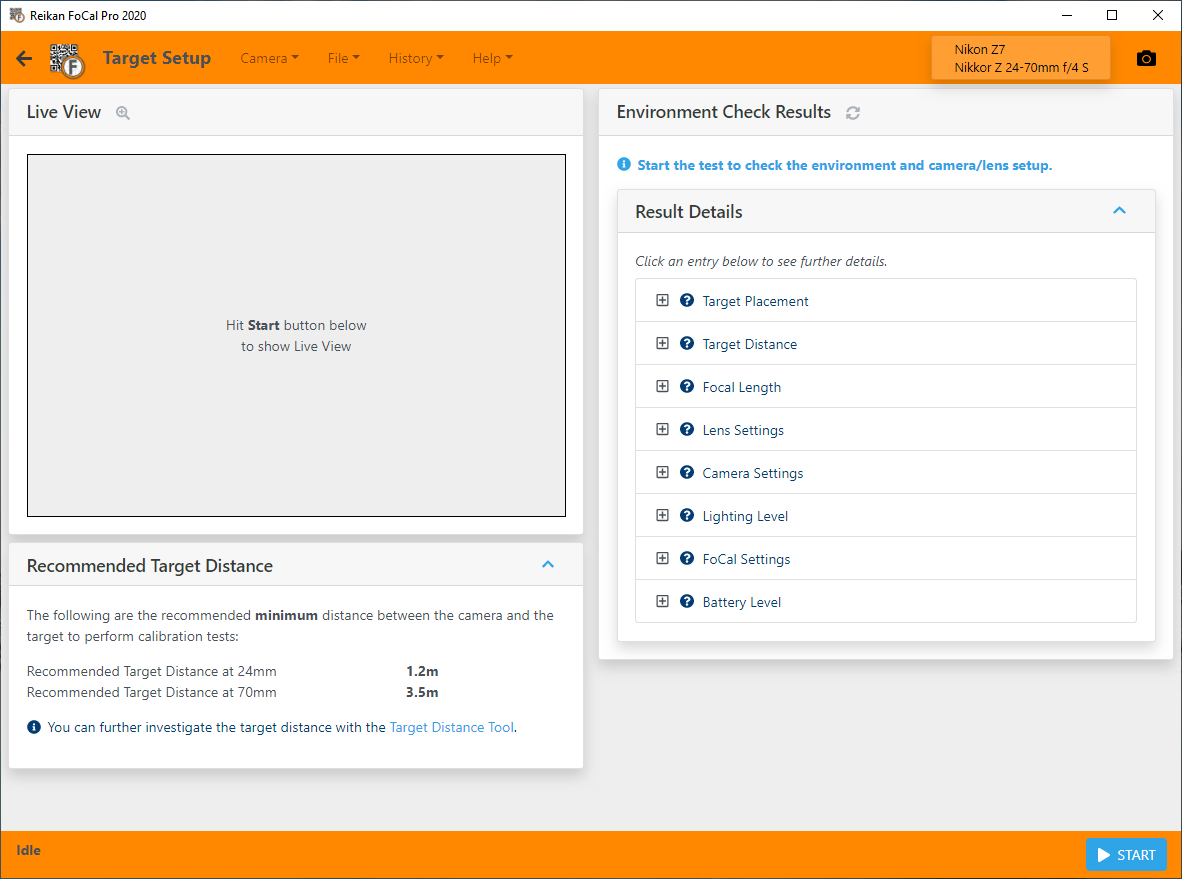Click the FoCal QR logo icon
Viewport: 1182px width, 879px height.
[67, 60]
